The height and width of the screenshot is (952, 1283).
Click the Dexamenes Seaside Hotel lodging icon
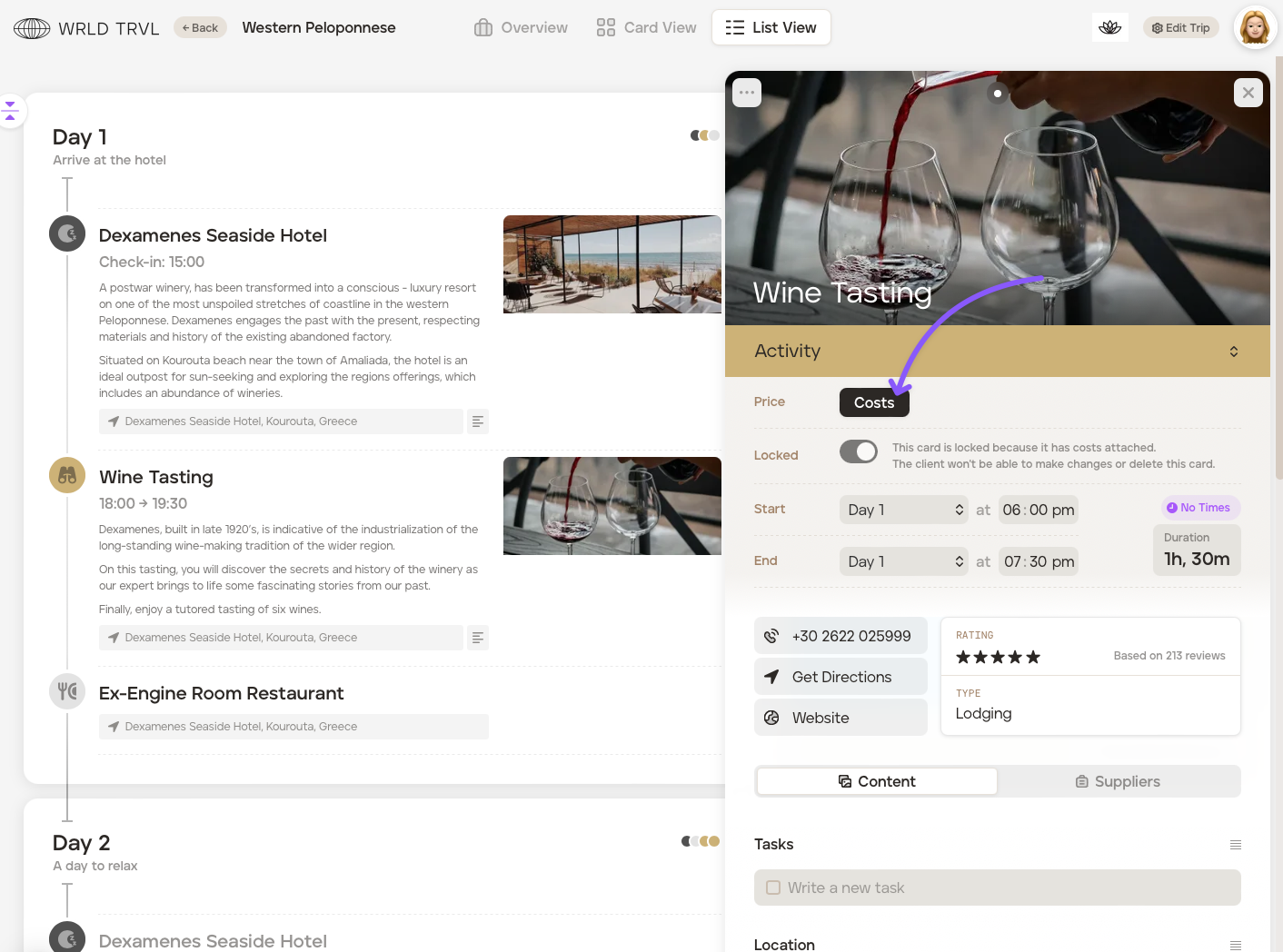(x=67, y=233)
